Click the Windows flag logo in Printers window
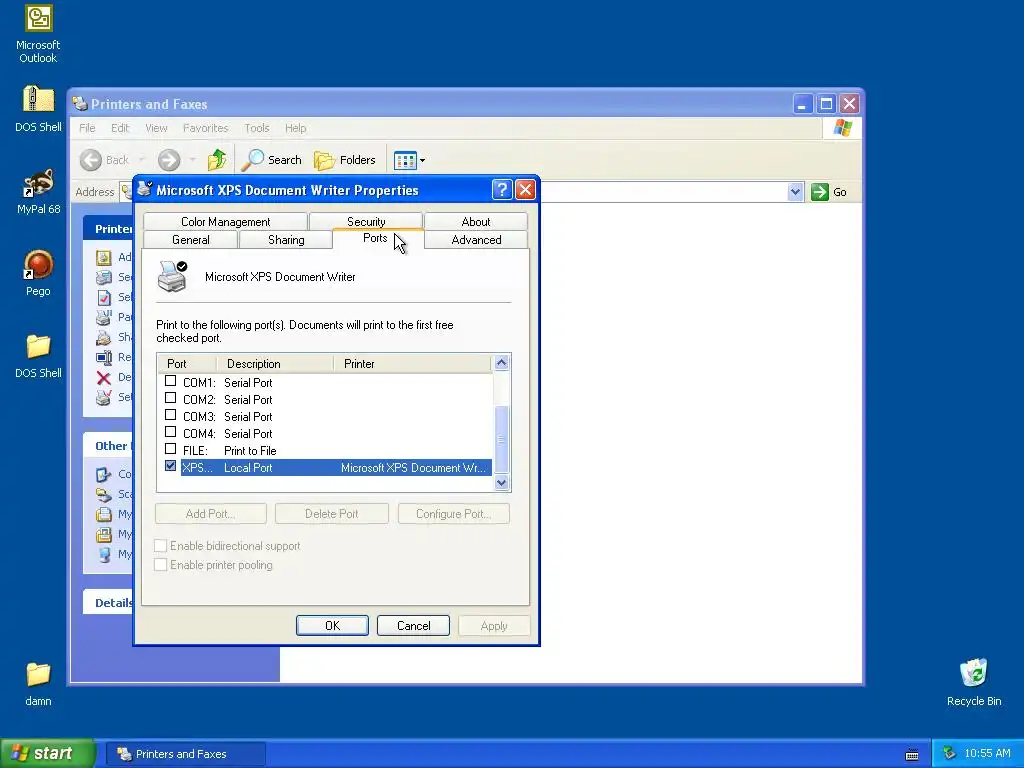The height and width of the screenshot is (768, 1024). 842,128
